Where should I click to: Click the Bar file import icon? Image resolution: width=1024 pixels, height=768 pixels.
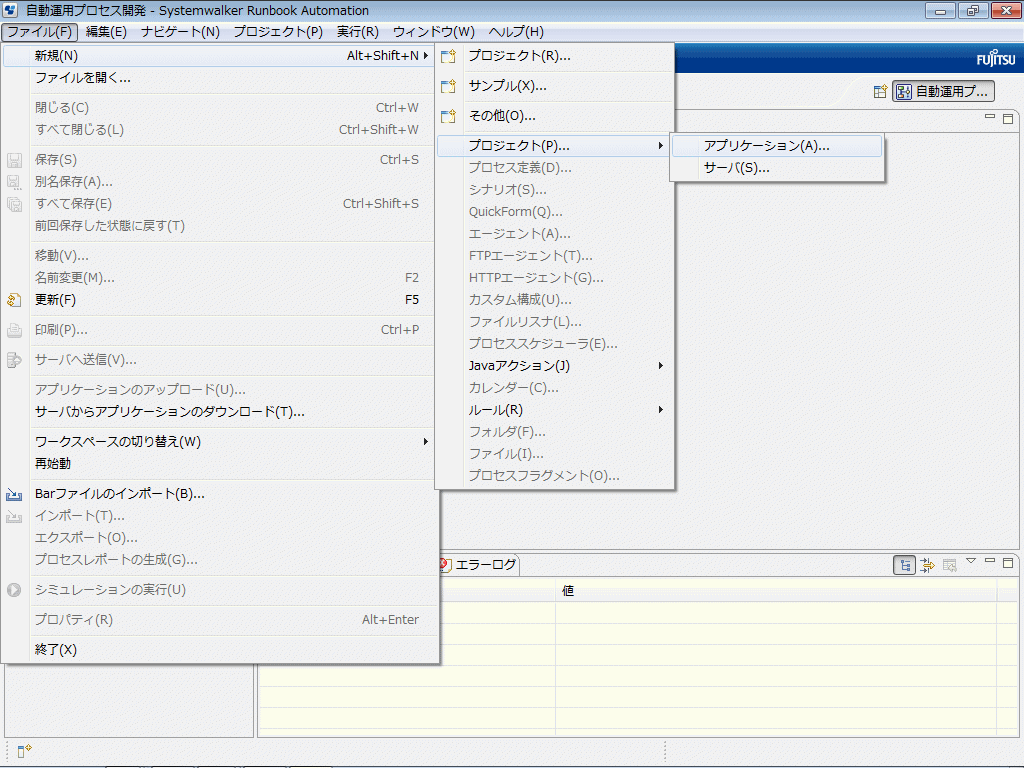(x=14, y=494)
